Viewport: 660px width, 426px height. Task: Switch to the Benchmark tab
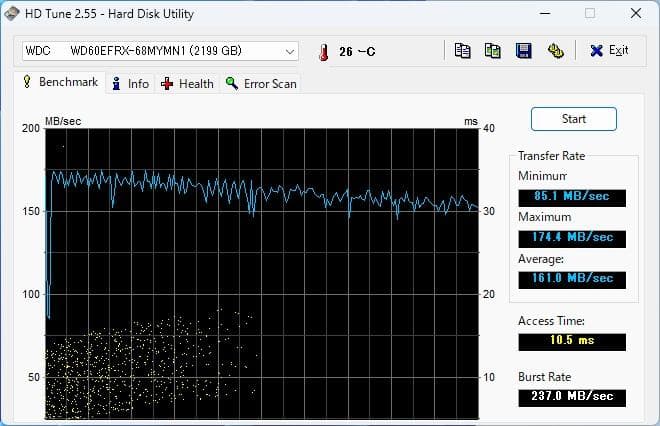click(x=60, y=83)
